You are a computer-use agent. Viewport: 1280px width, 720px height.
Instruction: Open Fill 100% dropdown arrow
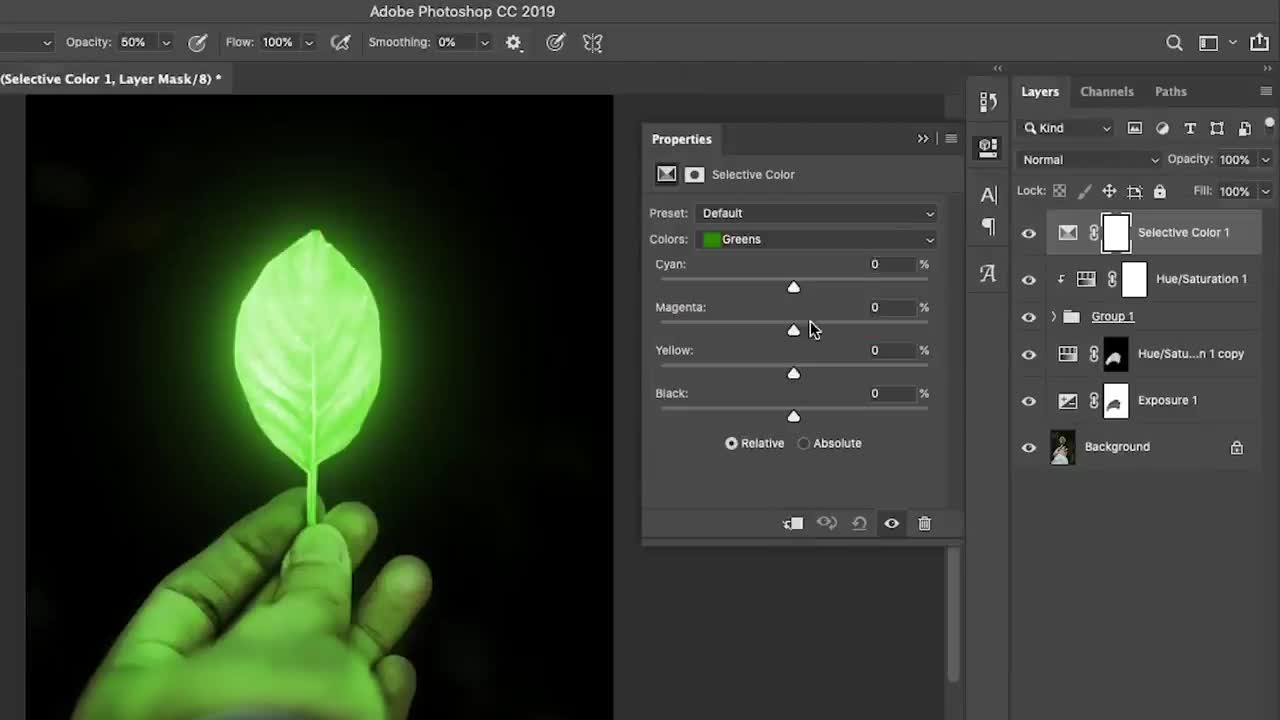1265,191
